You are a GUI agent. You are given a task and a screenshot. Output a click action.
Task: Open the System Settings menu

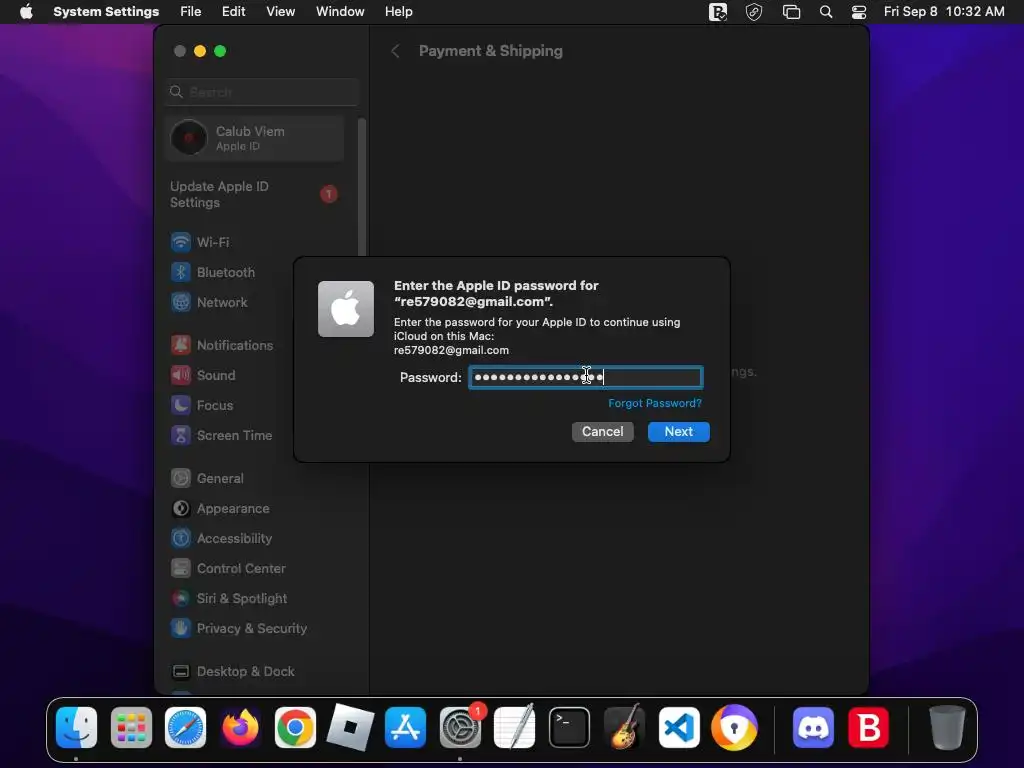click(106, 12)
